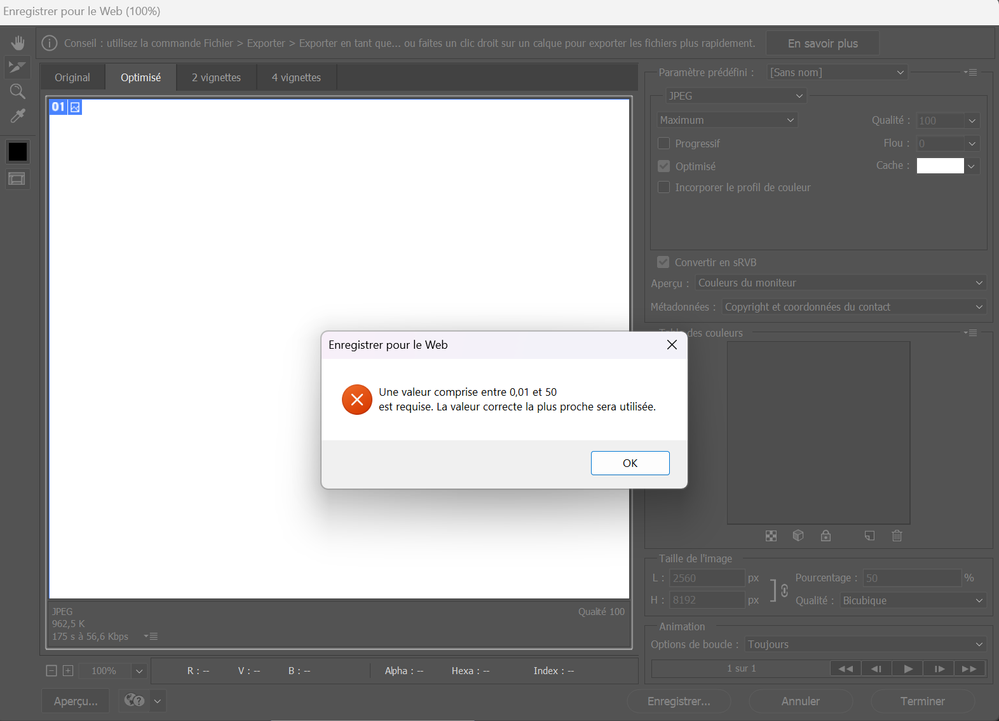Switch to the Original tab
Screen dimensions: 999x721
coord(72,77)
